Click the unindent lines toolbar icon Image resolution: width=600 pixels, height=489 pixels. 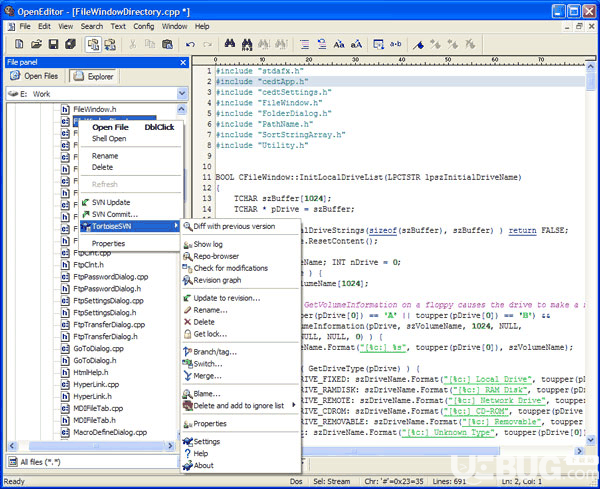(x=322, y=44)
